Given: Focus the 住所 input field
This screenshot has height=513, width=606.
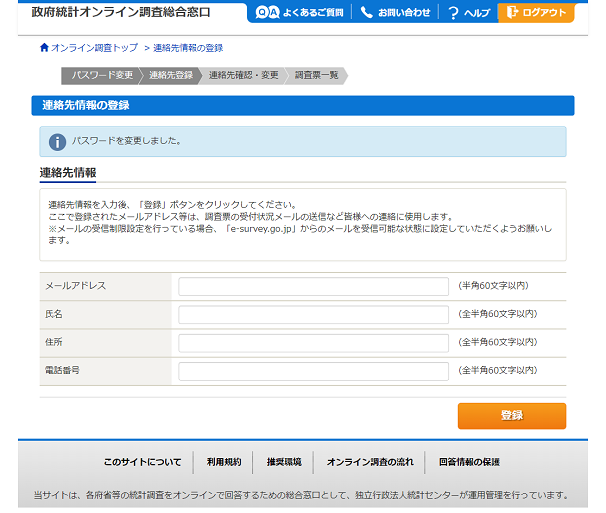Looking at the screenshot, I should coord(313,343).
